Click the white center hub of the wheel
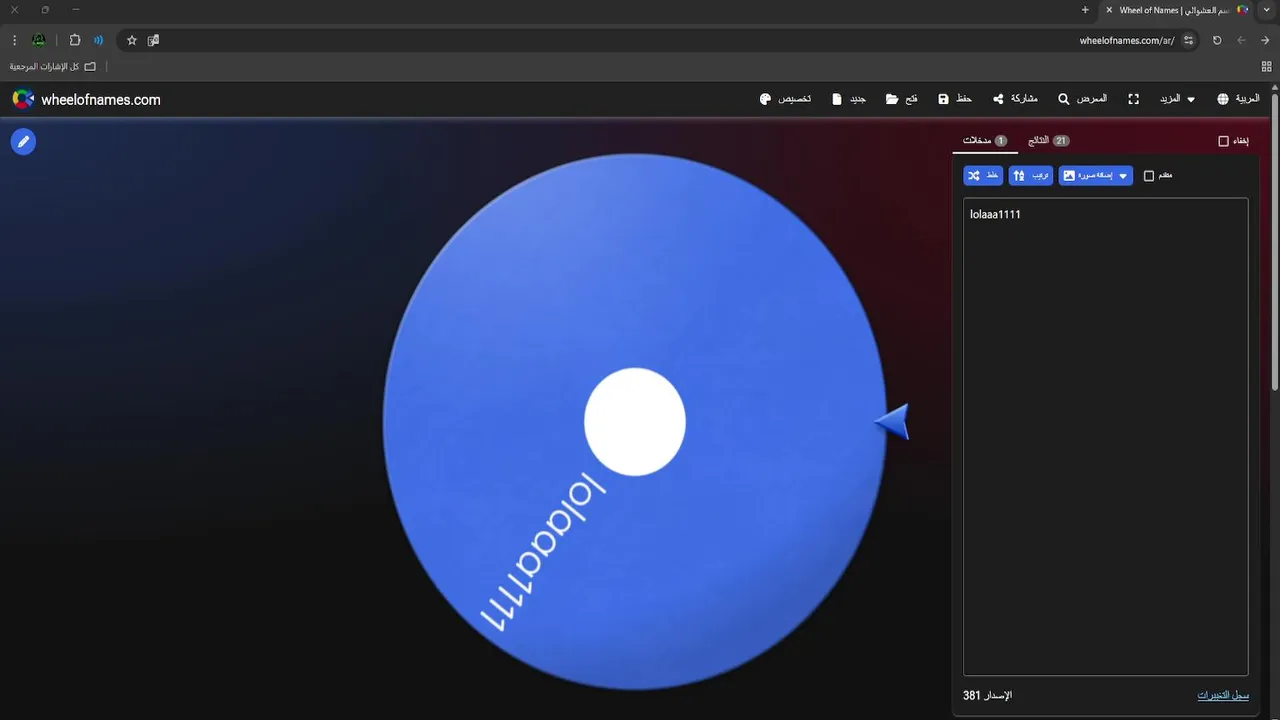Screen dimensions: 1280x720 [x=635, y=421]
